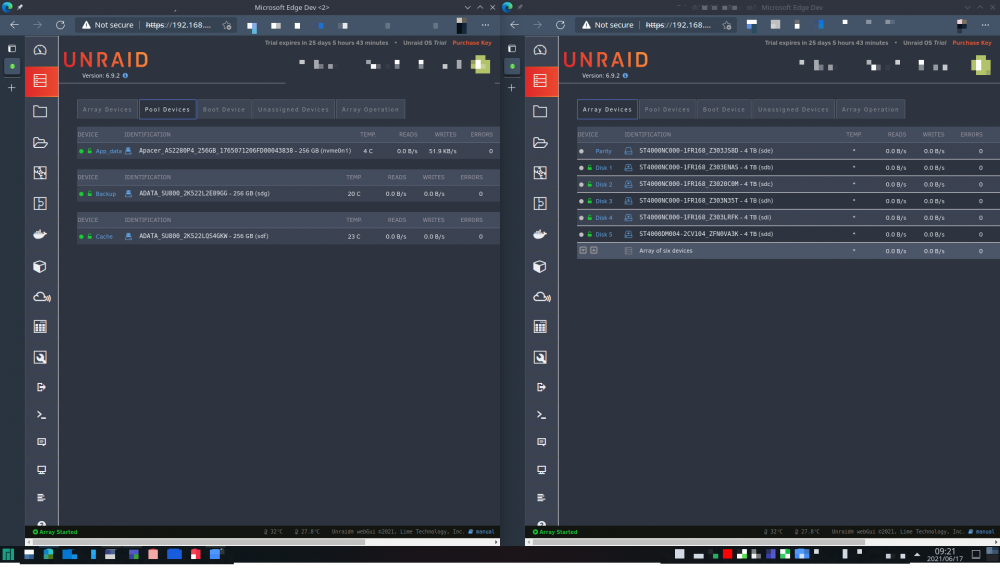Open Dashboard gauge icon in left window sidebar
This screenshot has height=583, width=1000.
[x=40, y=50]
